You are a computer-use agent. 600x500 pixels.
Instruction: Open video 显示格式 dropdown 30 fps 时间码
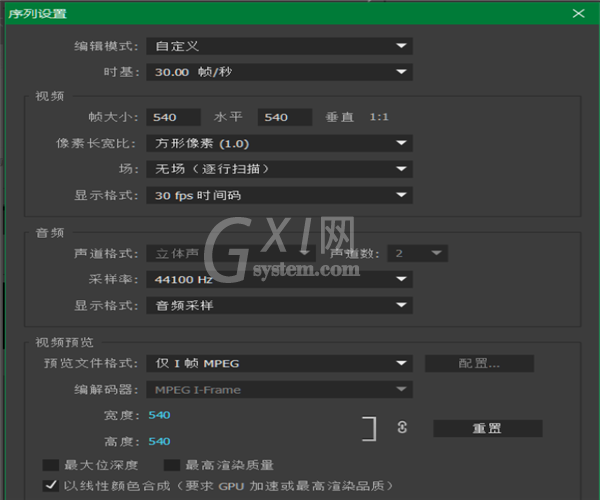pos(279,195)
